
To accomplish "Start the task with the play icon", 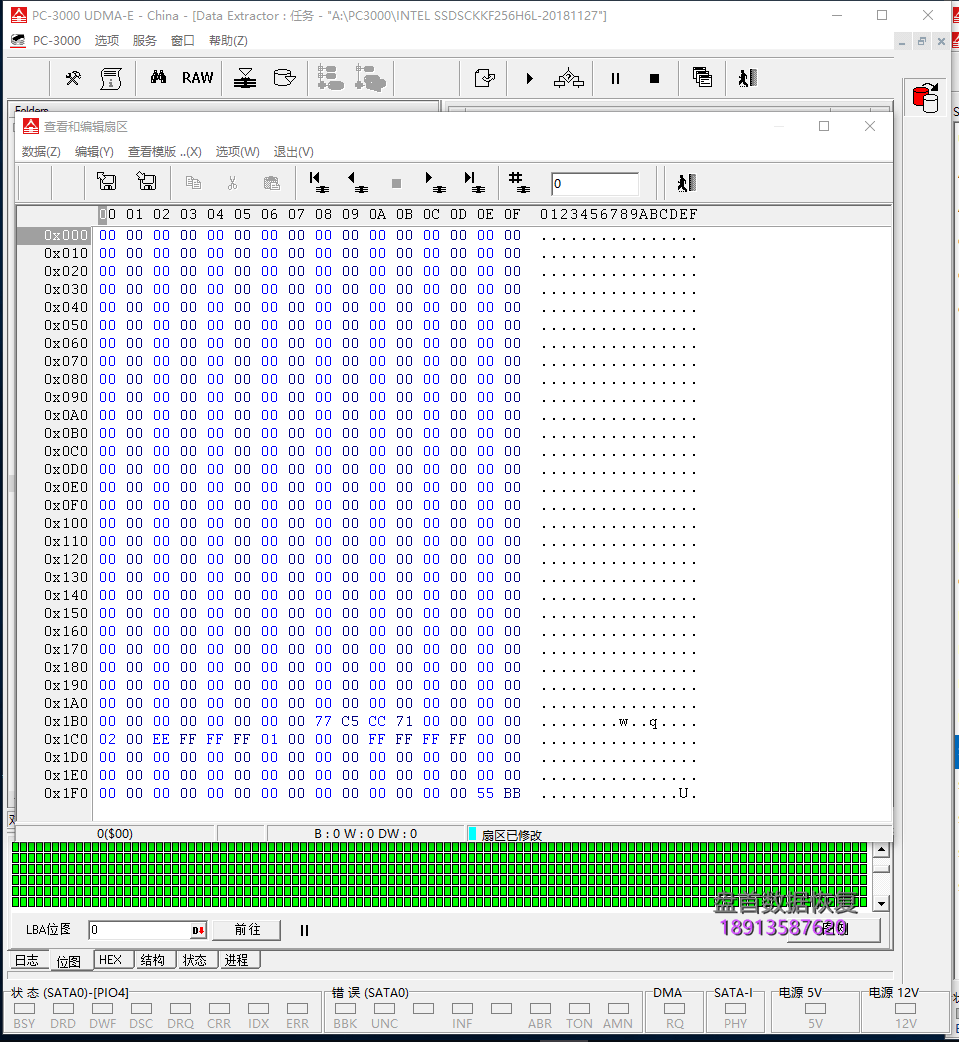I will [530, 78].
